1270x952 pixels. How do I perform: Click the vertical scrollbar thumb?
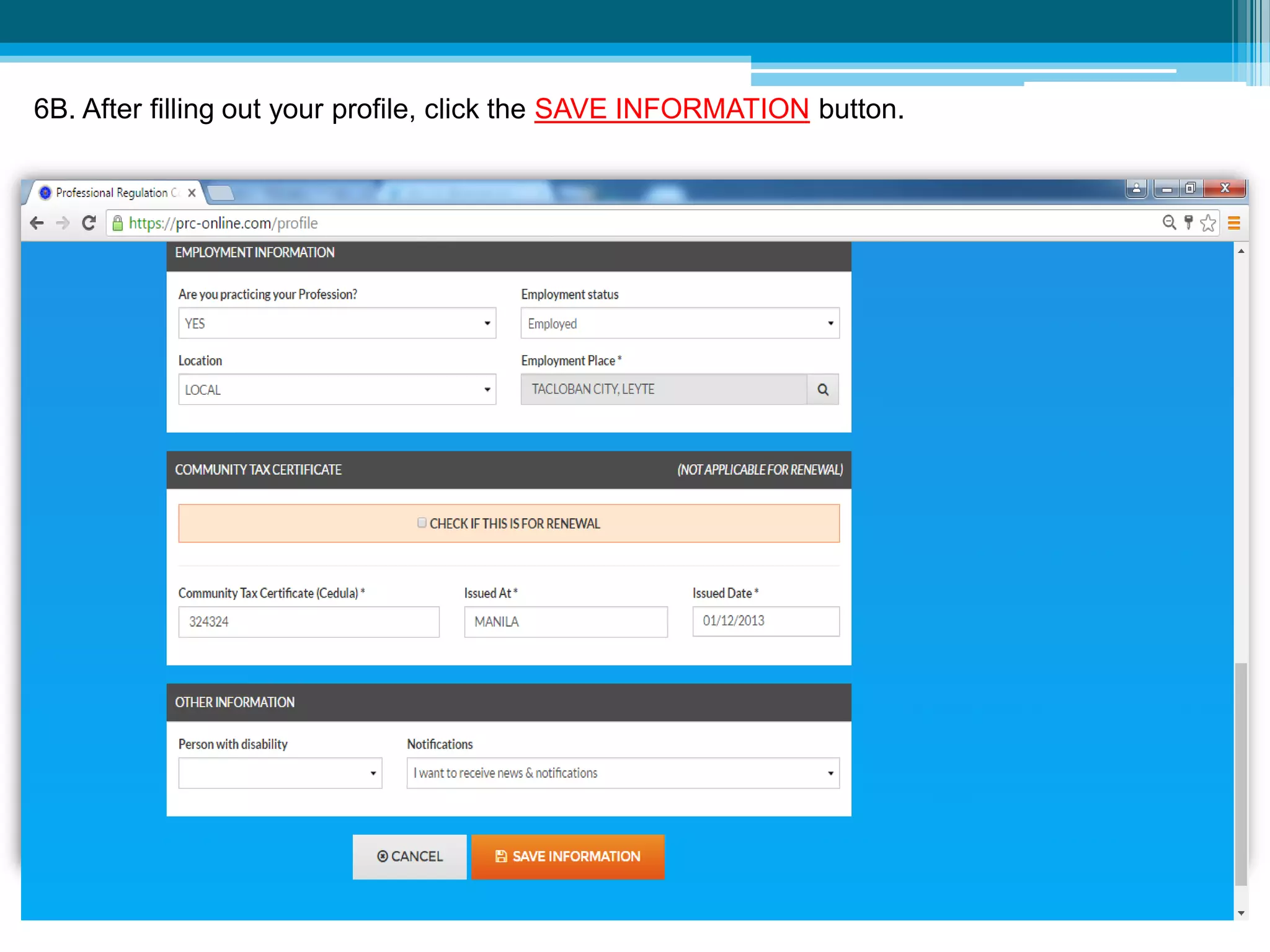(x=1241, y=774)
